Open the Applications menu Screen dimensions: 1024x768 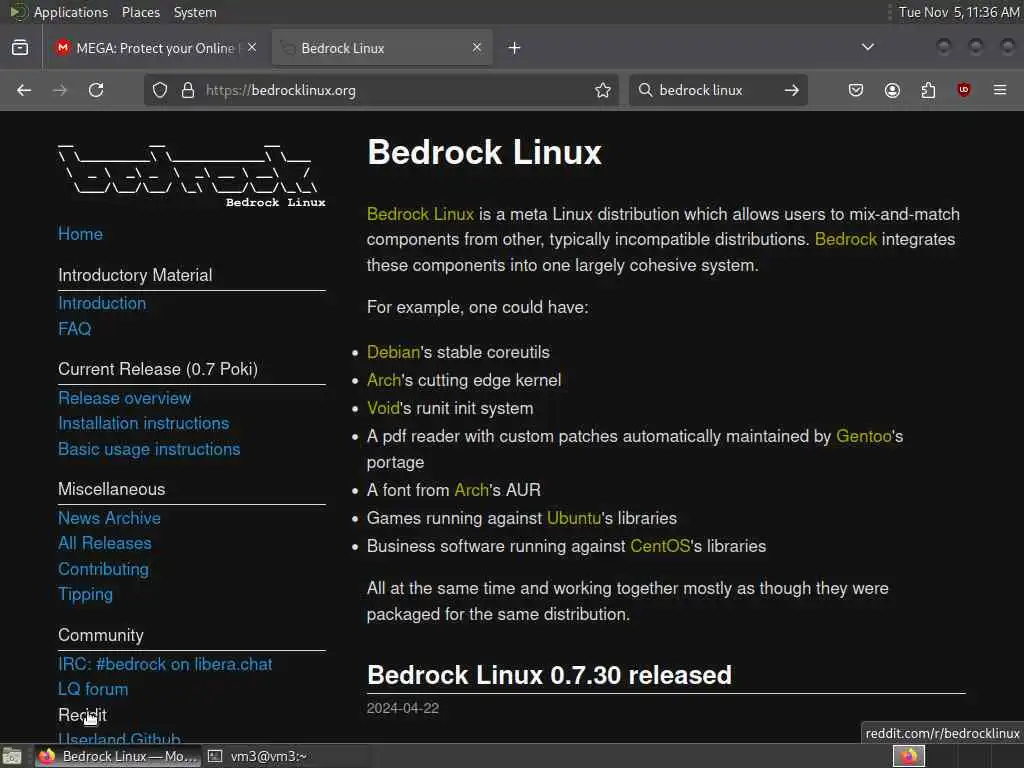click(71, 12)
